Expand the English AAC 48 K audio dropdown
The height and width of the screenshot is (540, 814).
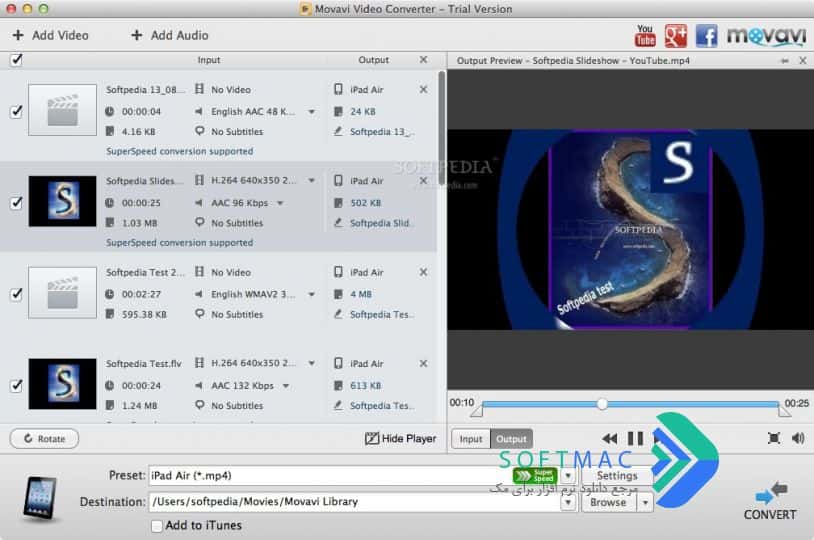311,112
